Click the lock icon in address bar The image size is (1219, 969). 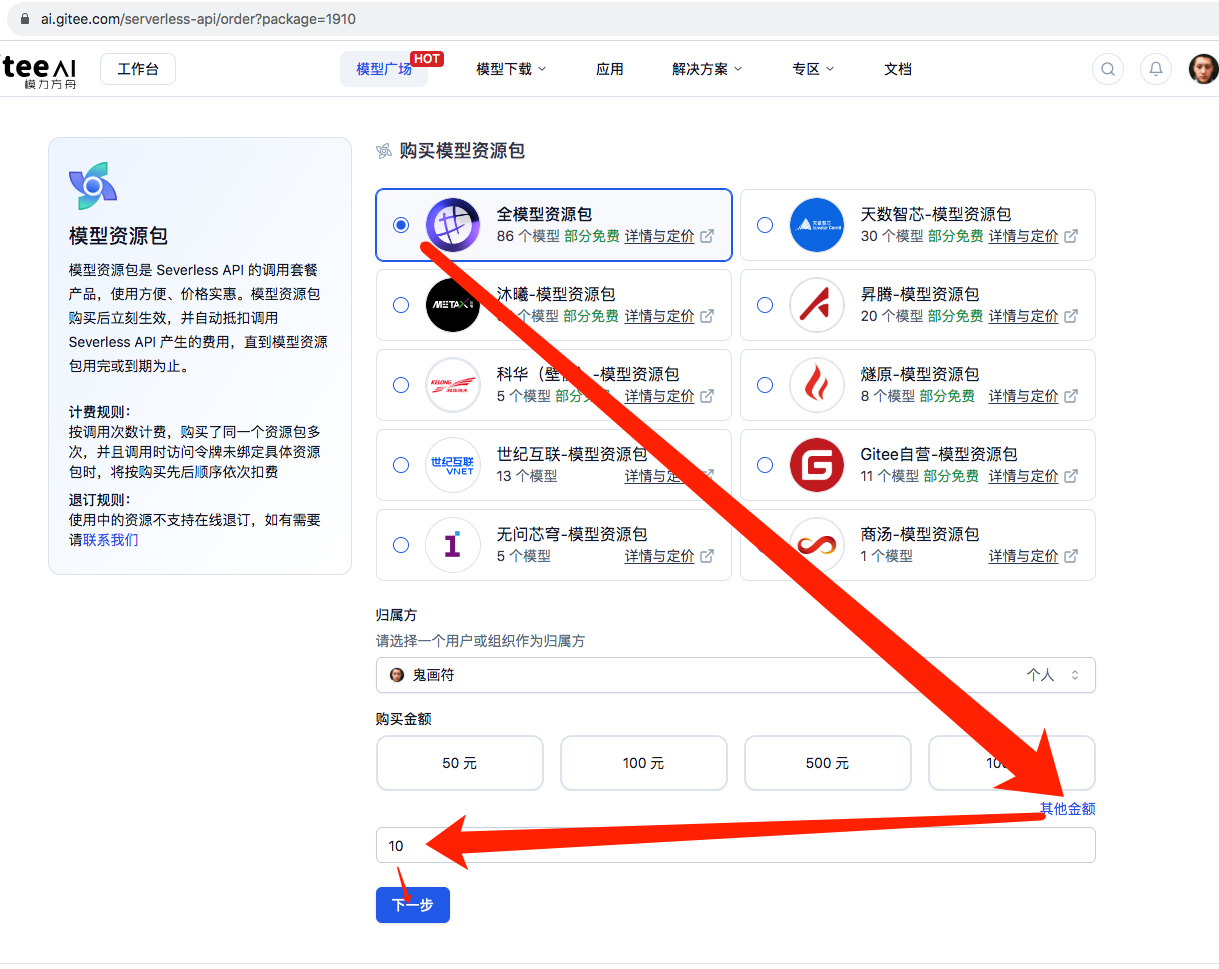[x=25, y=19]
